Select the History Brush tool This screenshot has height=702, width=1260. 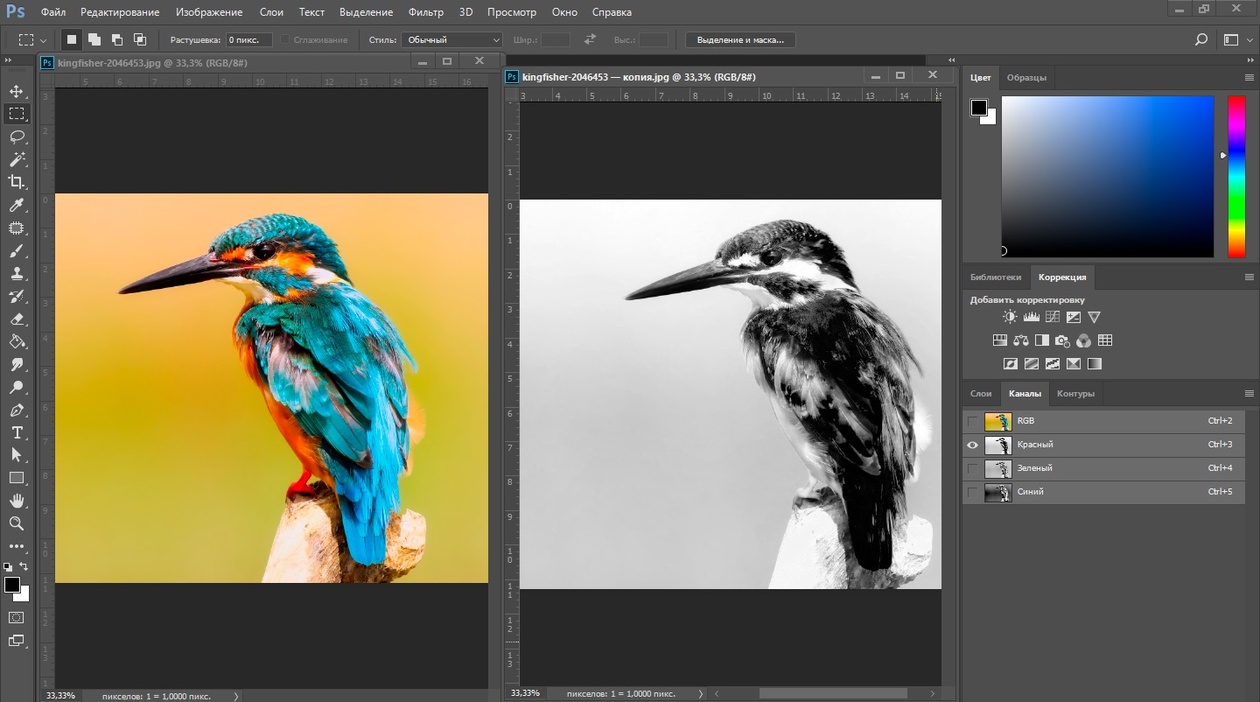(x=16, y=297)
